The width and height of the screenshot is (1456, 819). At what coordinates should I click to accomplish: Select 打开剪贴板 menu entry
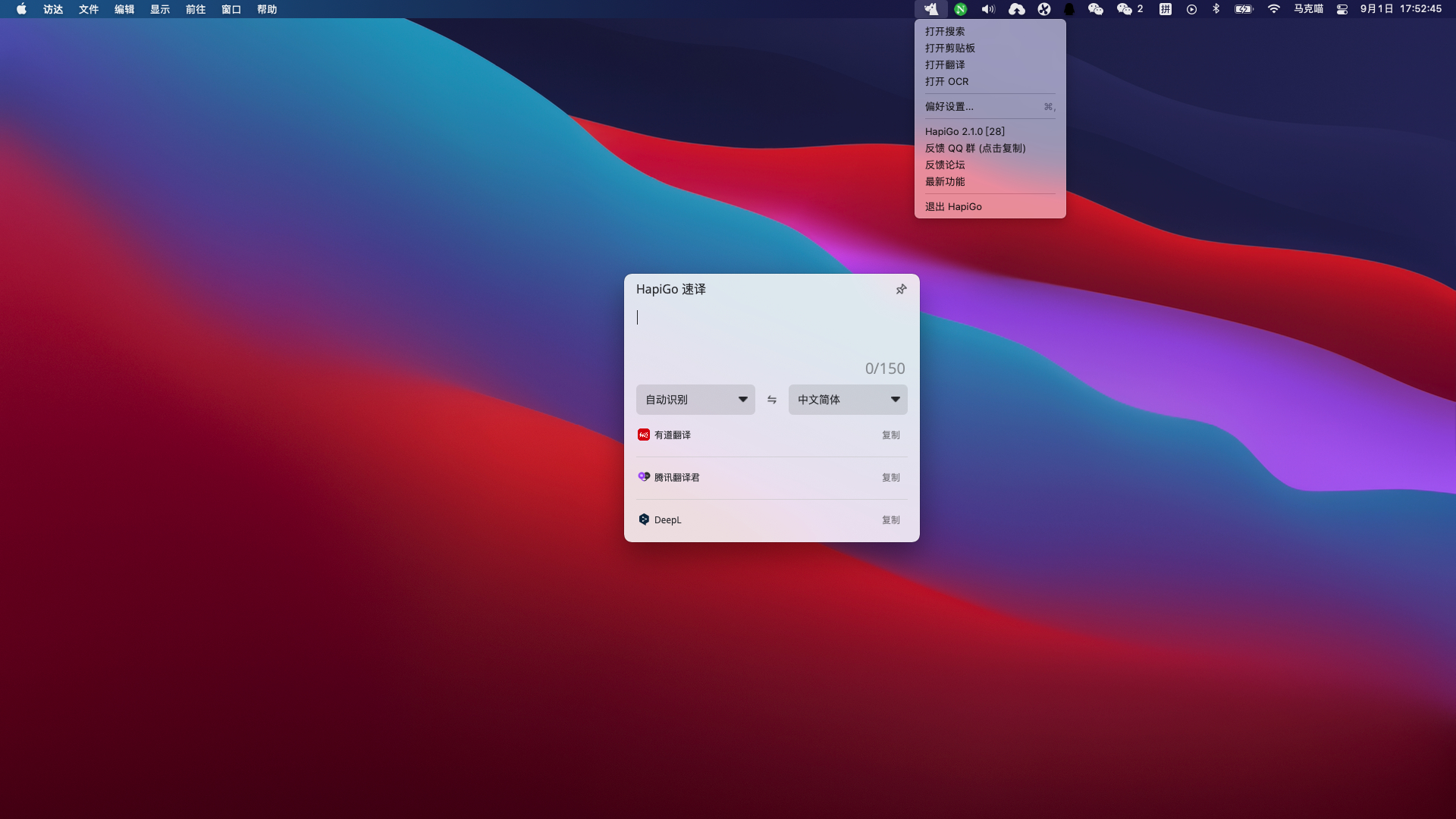(x=949, y=48)
